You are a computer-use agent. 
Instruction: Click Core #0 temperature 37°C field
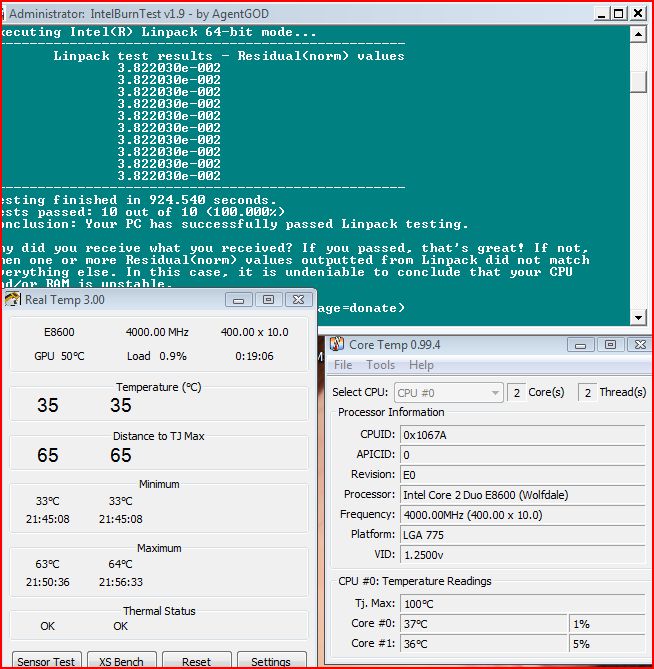(x=483, y=624)
